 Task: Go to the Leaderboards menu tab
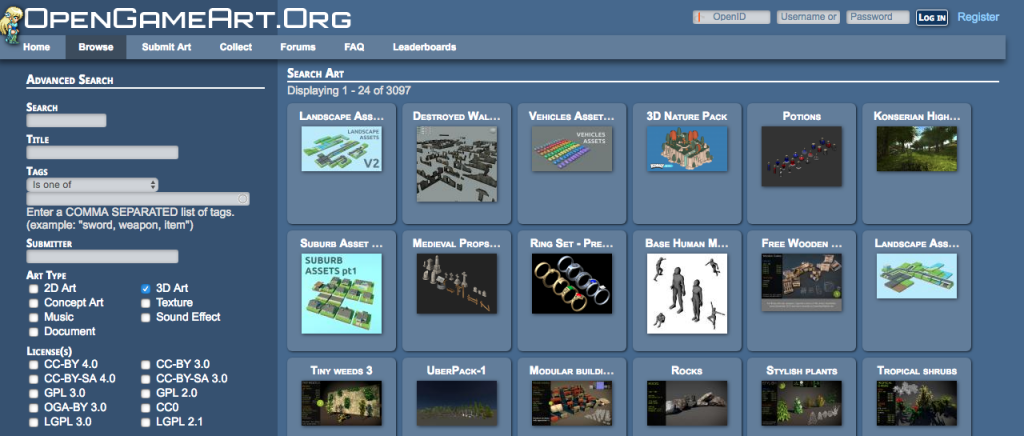pyautogui.click(x=424, y=47)
